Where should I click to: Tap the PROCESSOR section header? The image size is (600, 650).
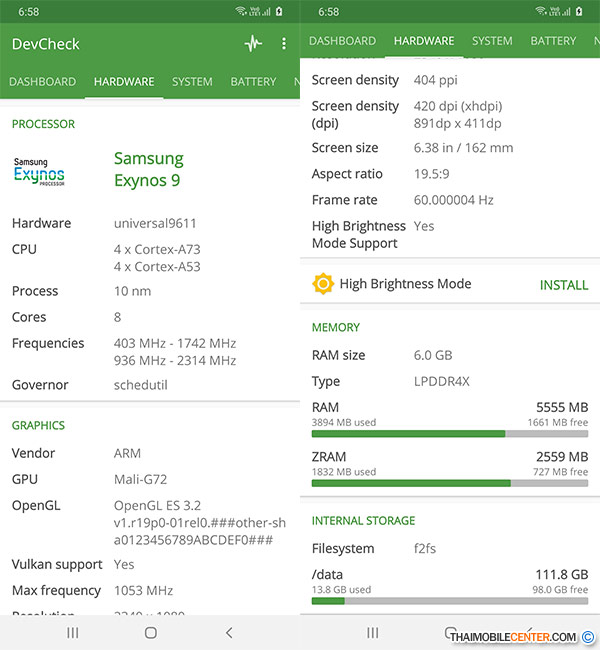tap(43, 124)
